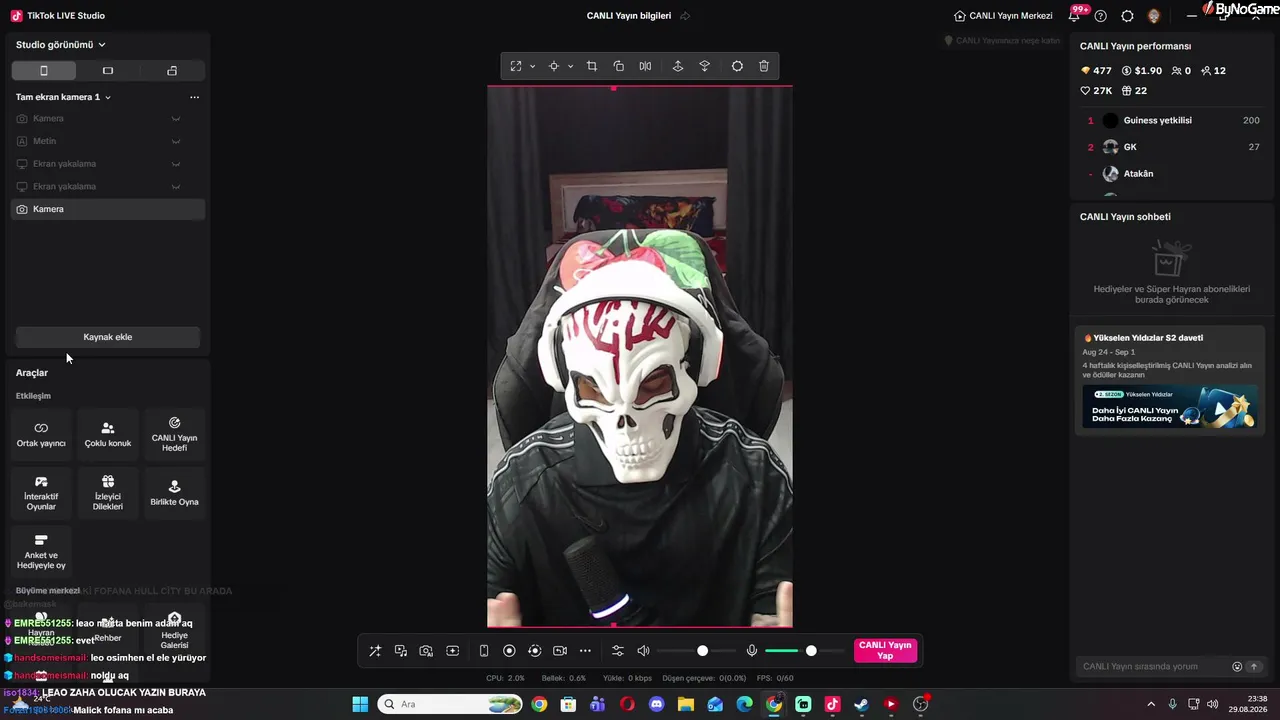Select the active Kamera source row

108,209
